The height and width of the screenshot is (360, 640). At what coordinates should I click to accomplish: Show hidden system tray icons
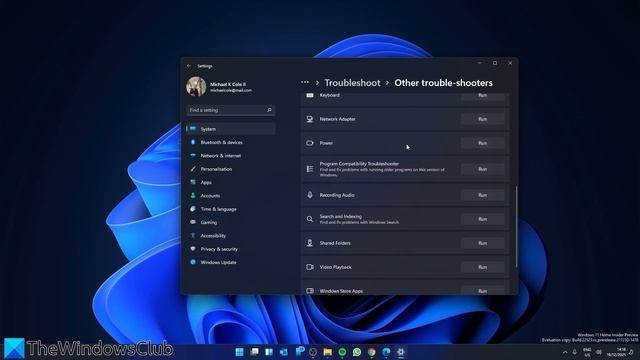click(x=565, y=352)
